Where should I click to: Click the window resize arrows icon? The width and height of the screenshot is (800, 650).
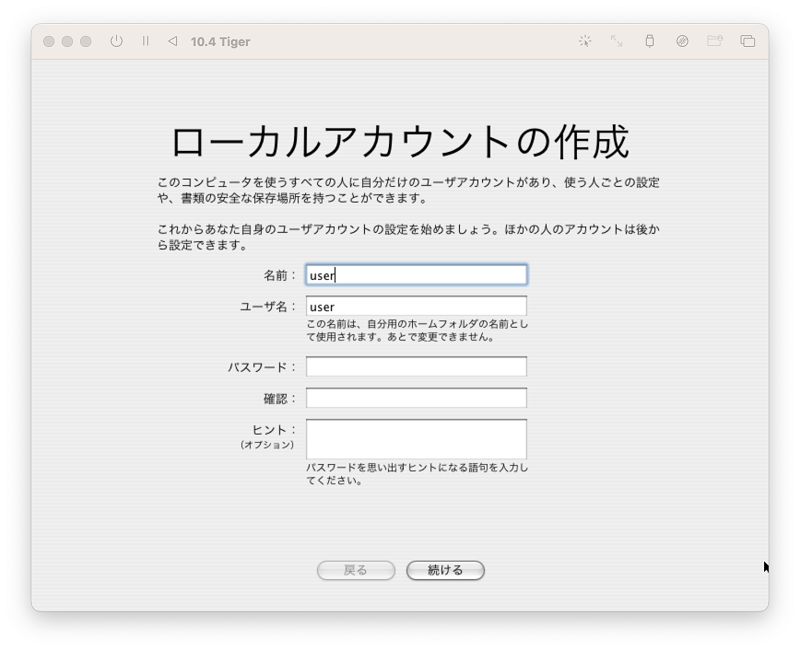(616, 41)
